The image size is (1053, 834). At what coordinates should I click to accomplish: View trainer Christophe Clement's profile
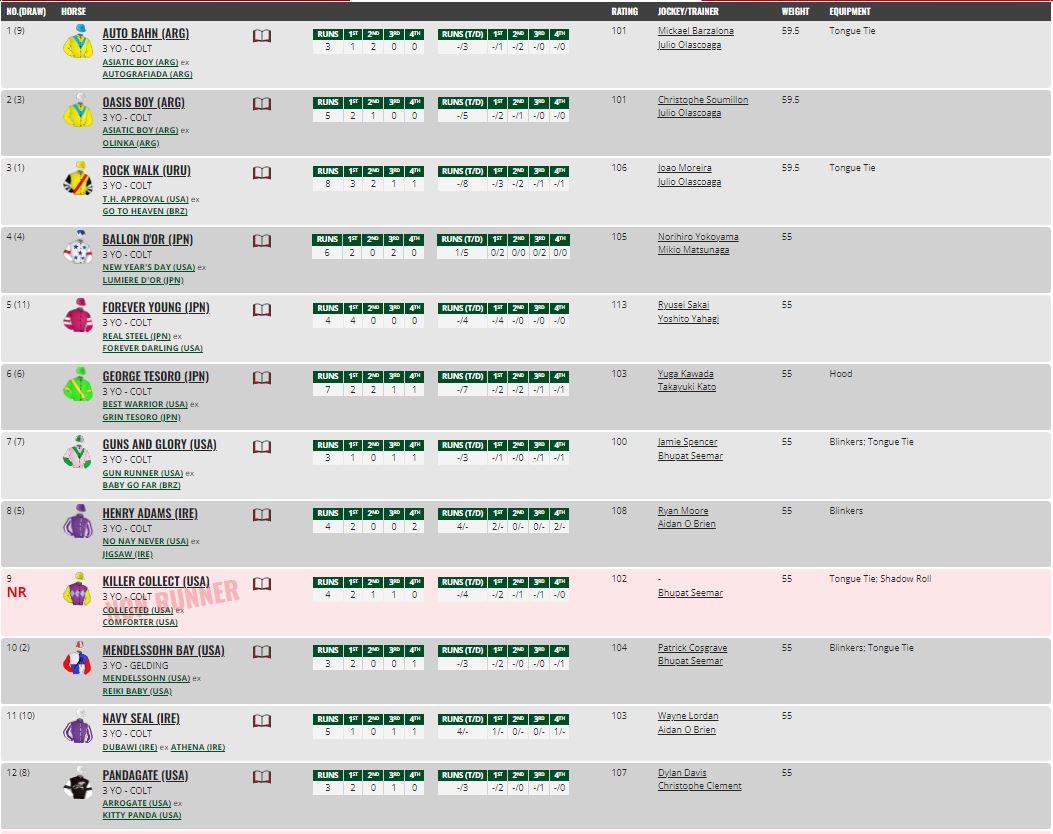pos(700,786)
